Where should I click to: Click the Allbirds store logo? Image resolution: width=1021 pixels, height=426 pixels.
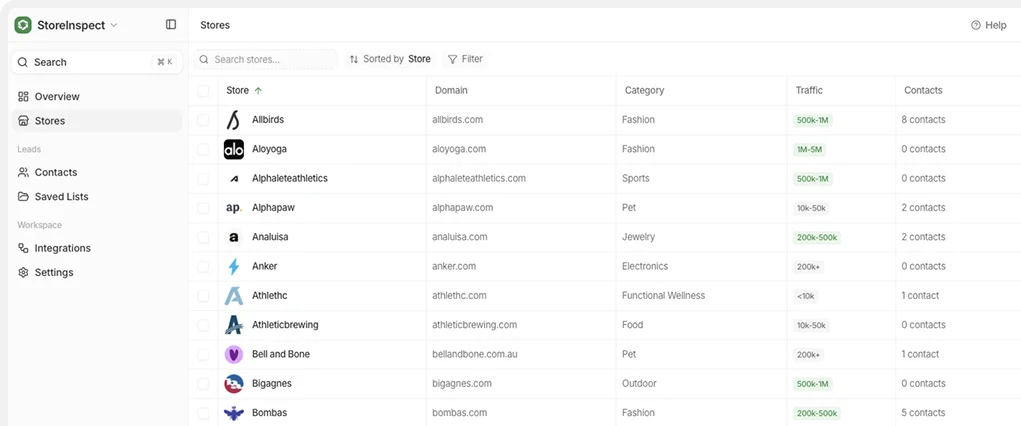(x=233, y=120)
